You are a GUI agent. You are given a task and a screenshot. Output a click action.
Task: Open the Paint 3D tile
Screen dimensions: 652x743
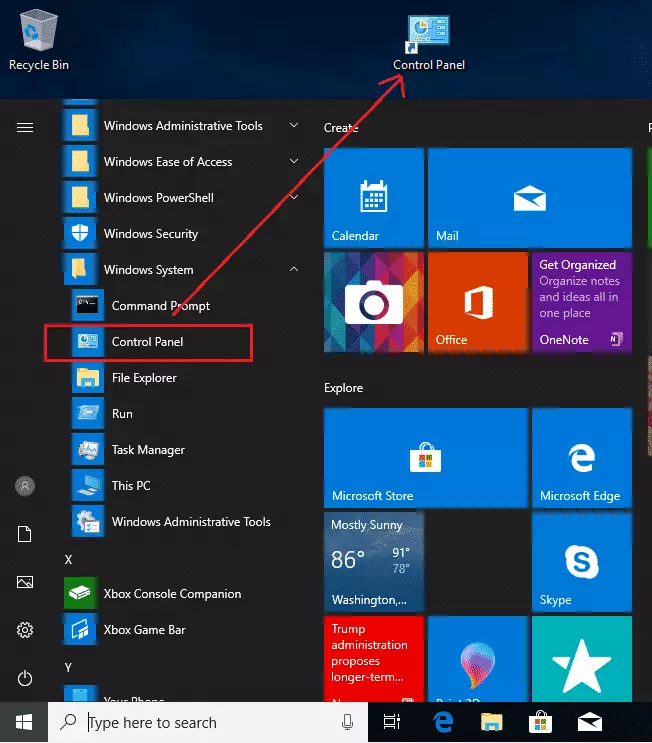point(478,659)
